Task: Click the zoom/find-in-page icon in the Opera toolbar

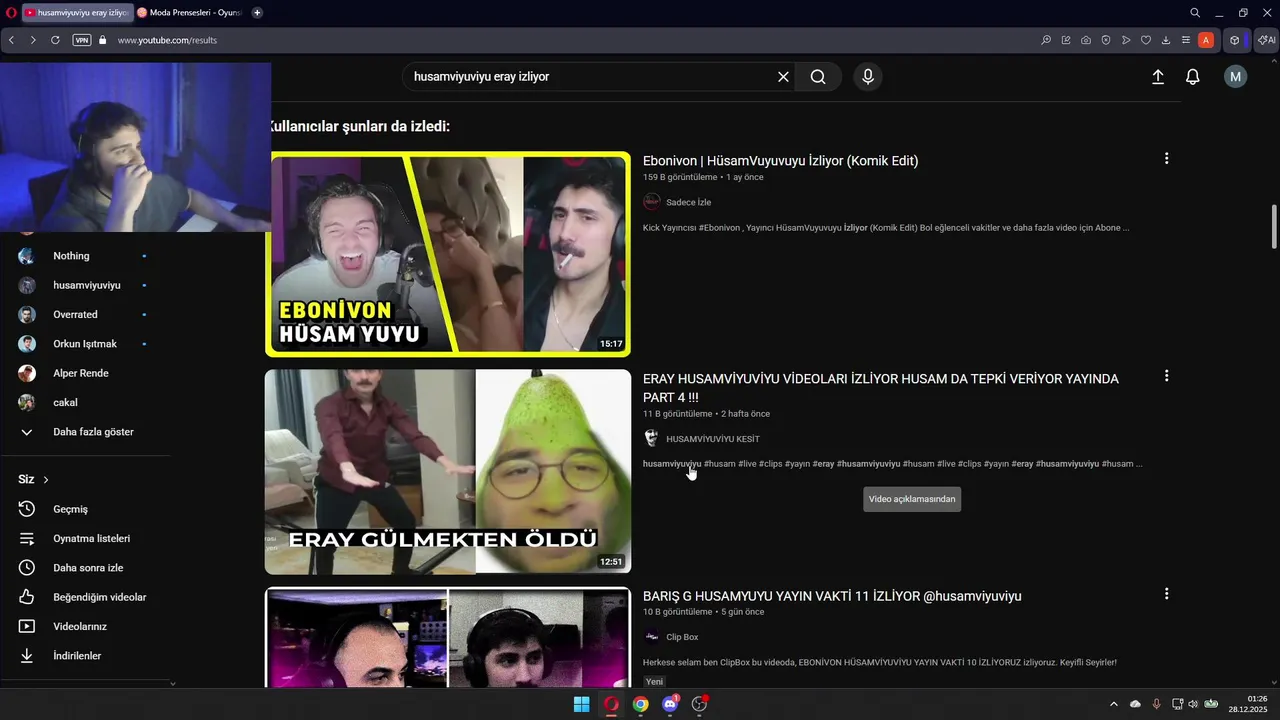Action: 1046,40
